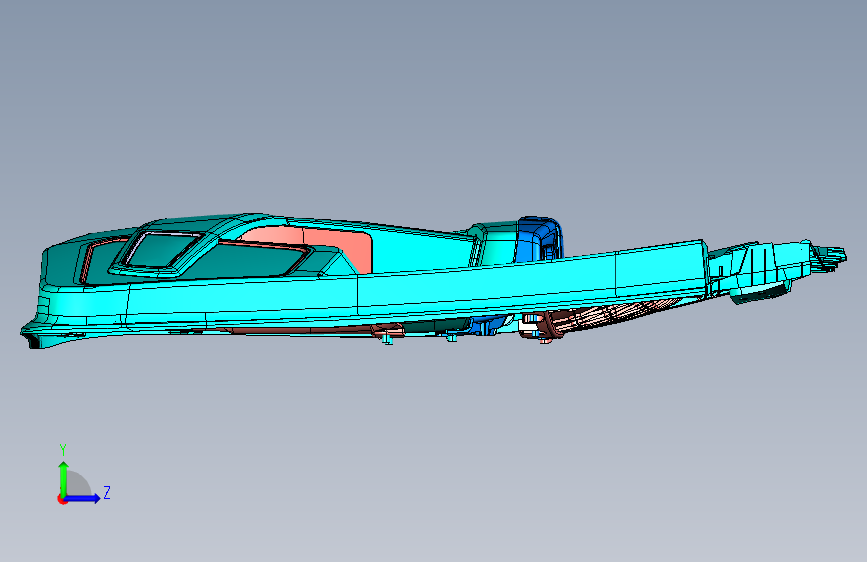Click the green Y axis arrow of triad

pyautogui.click(x=64, y=478)
